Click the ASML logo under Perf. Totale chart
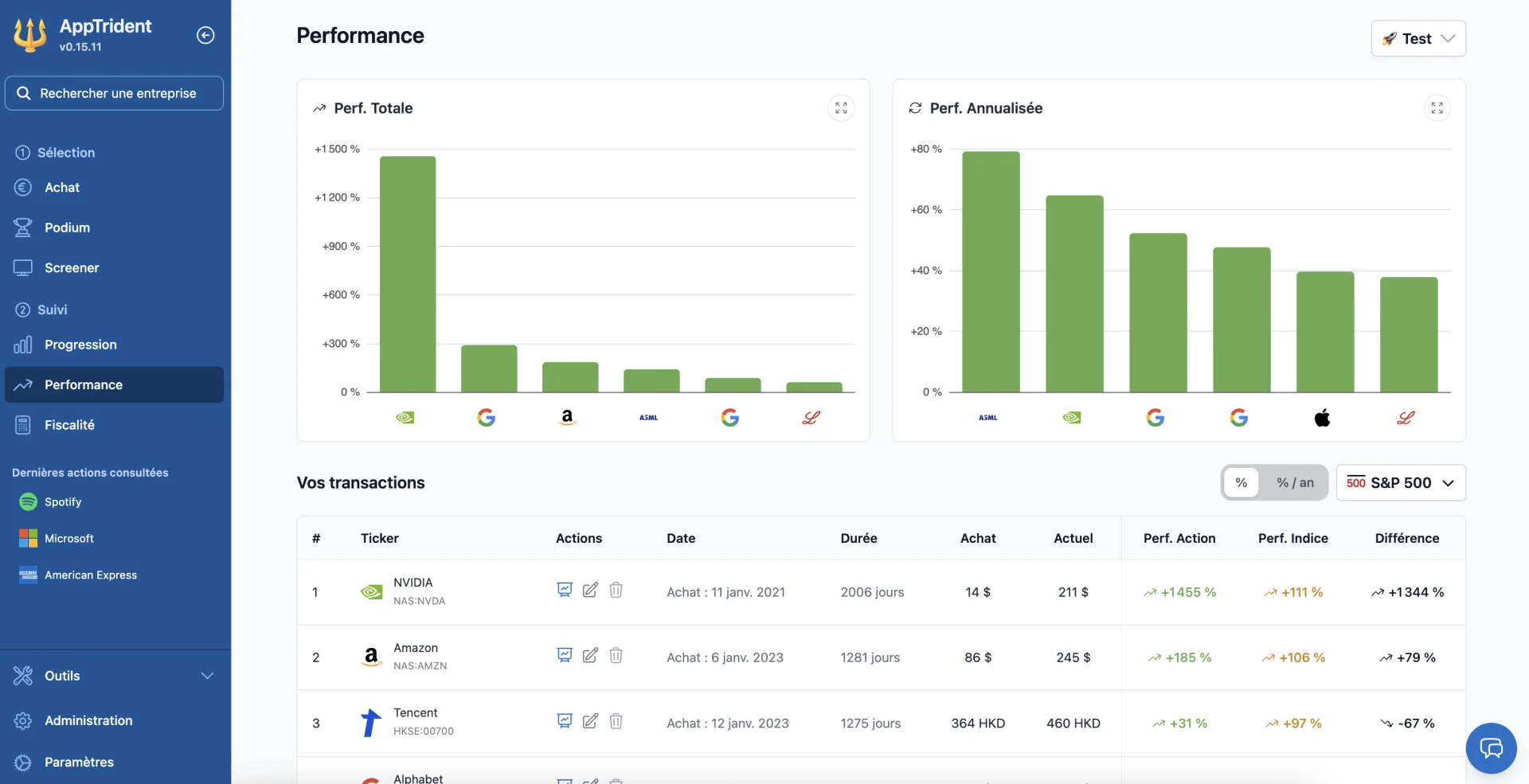The width and height of the screenshot is (1529, 784). (648, 417)
